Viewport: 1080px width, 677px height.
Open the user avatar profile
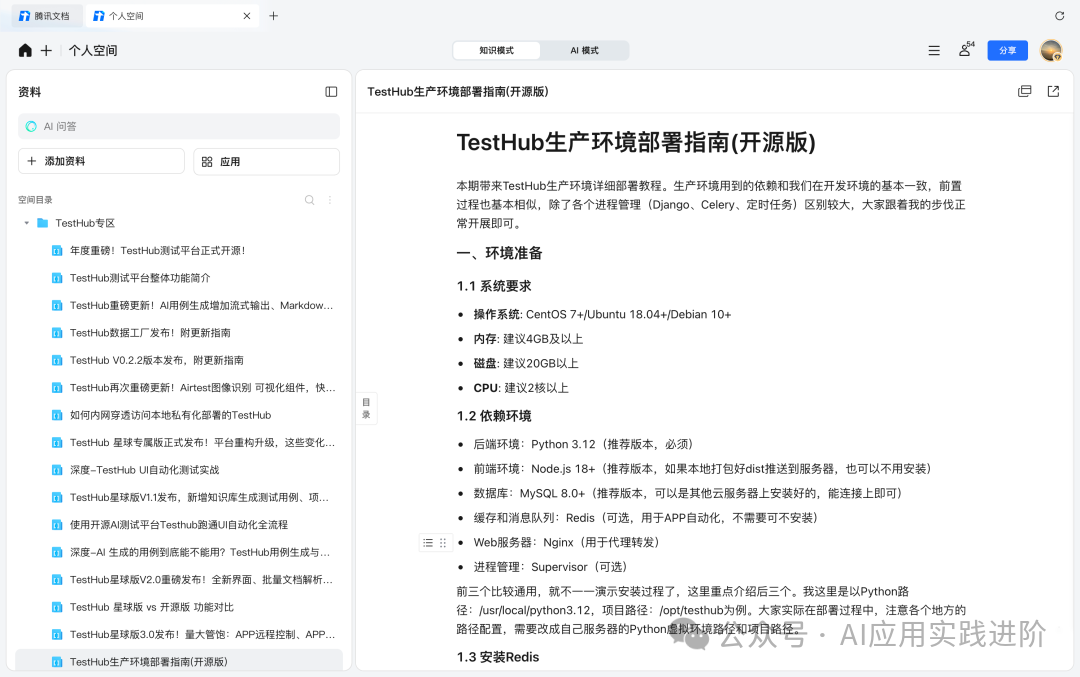(1051, 50)
